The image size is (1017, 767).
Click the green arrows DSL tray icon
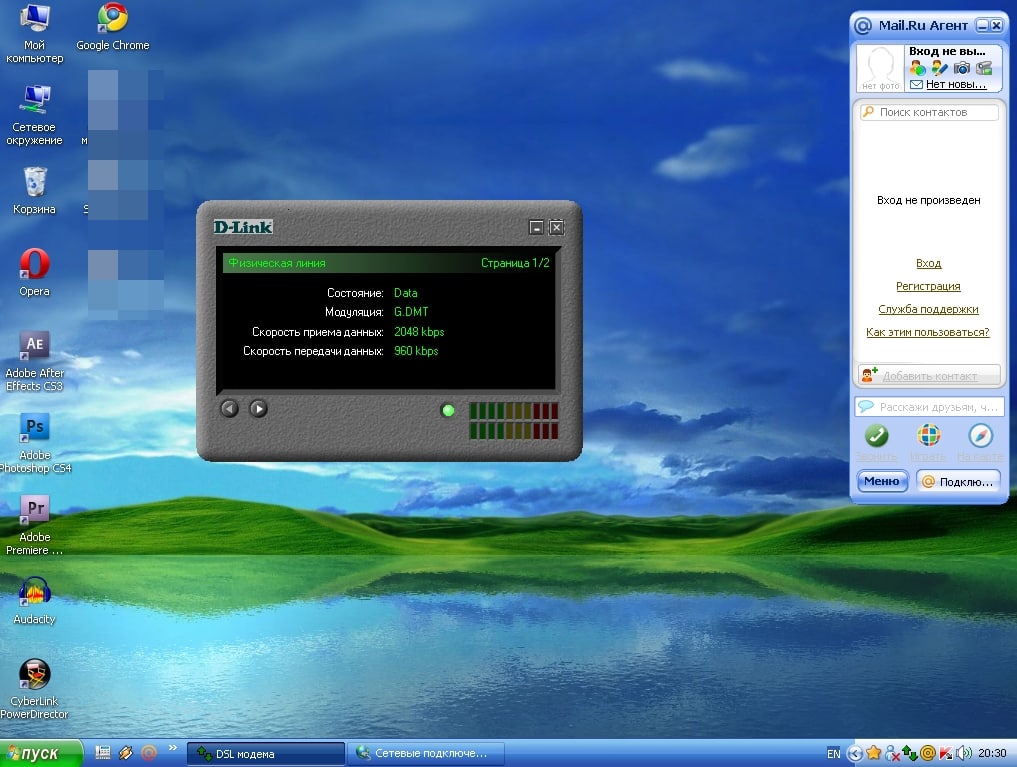(x=909, y=753)
